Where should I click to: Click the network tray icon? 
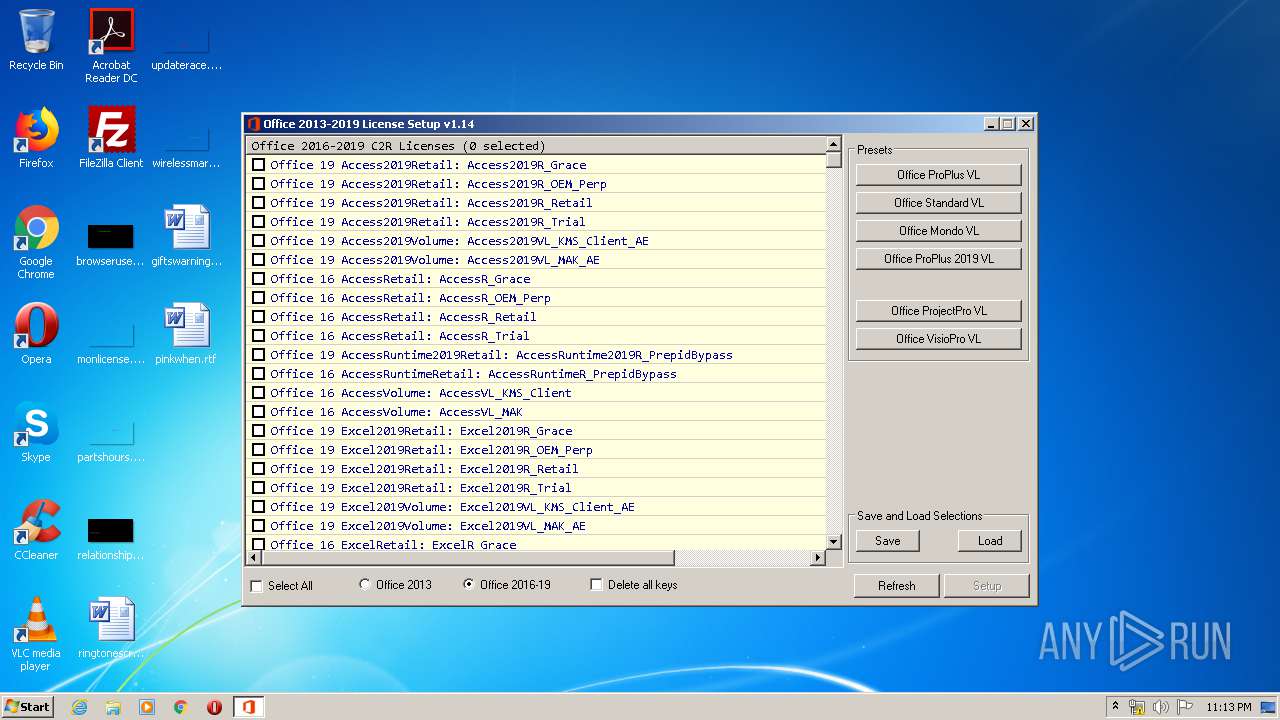coord(1138,707)
